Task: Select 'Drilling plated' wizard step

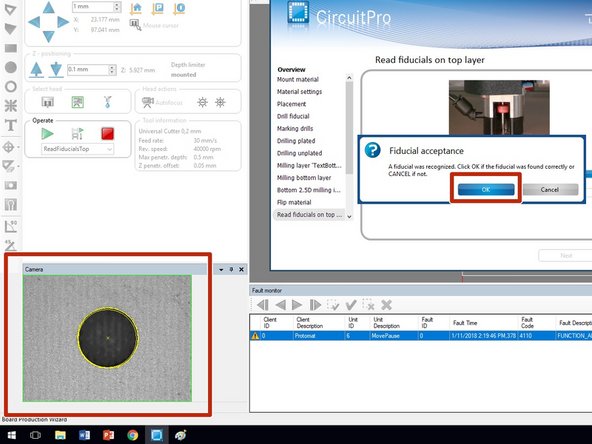Action: pos(296,141)
